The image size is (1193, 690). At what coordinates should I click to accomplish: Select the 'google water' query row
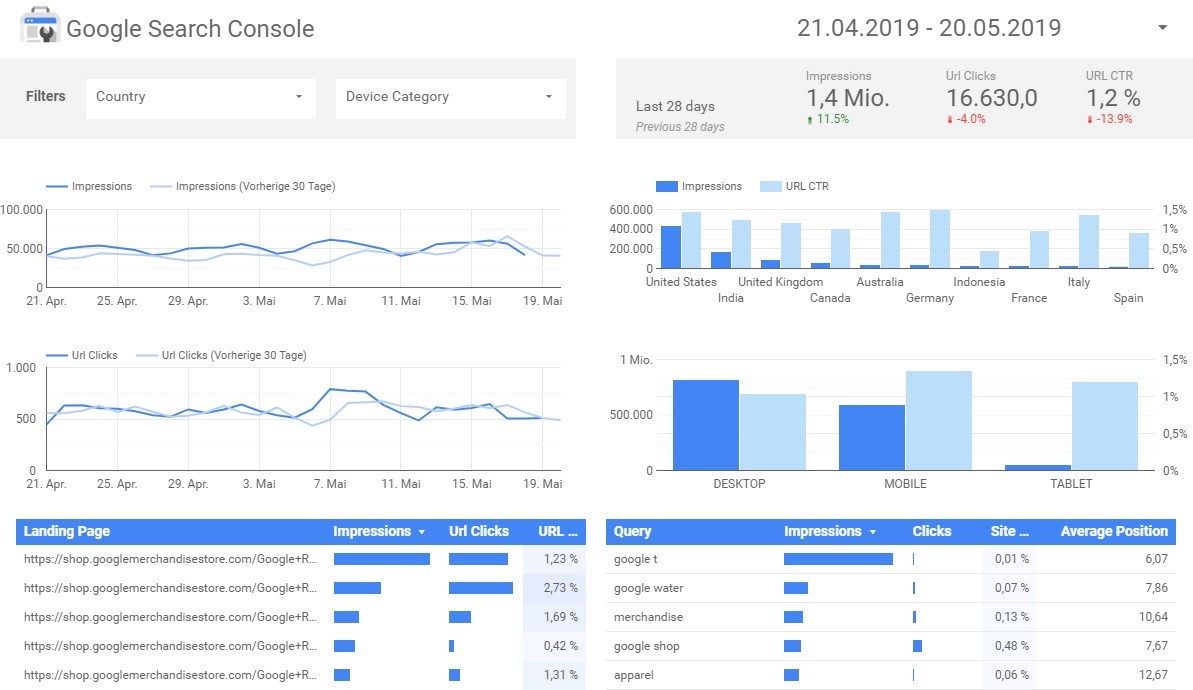(x=891, y=588)
